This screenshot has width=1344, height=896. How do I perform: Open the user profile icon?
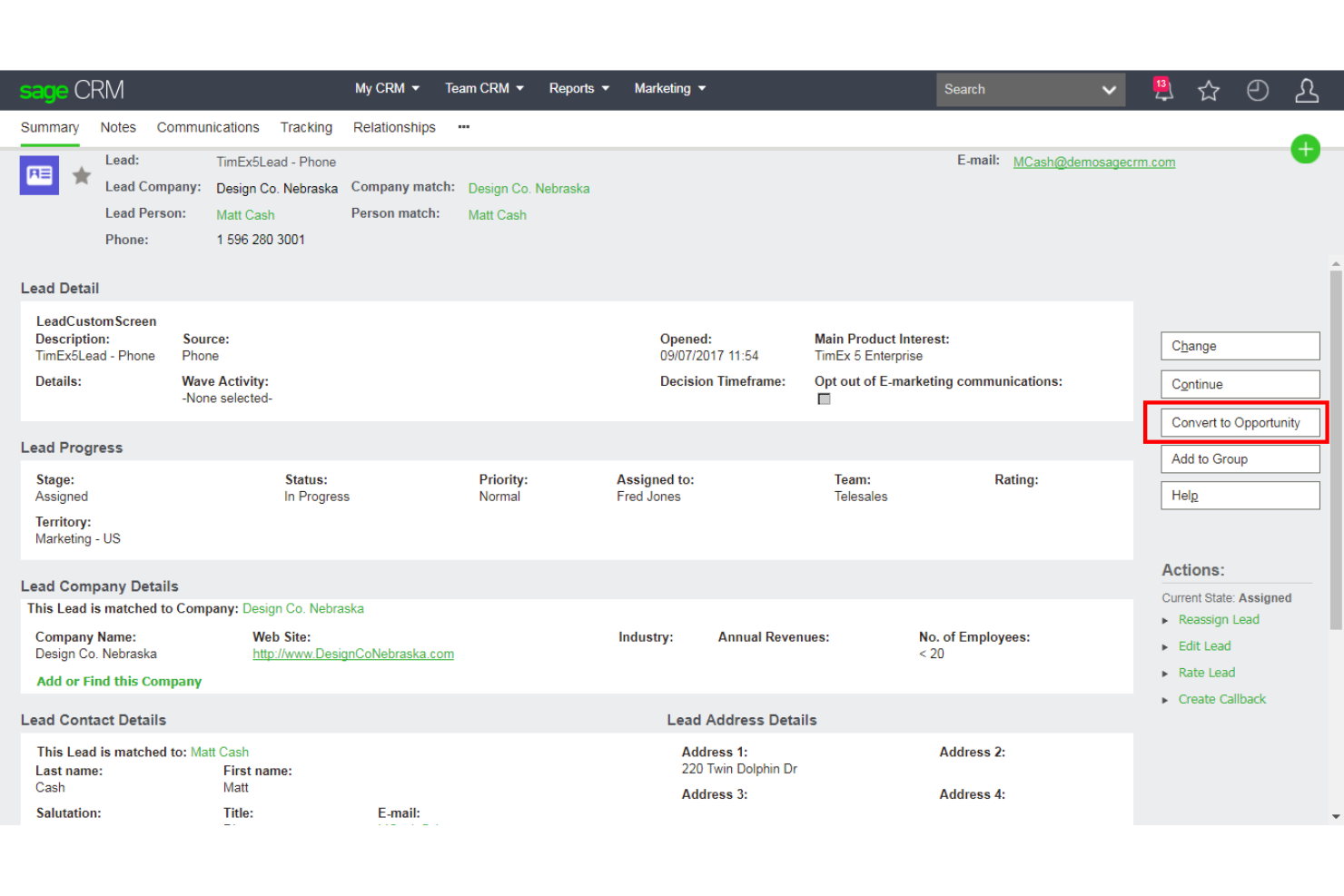[1307, 89]
